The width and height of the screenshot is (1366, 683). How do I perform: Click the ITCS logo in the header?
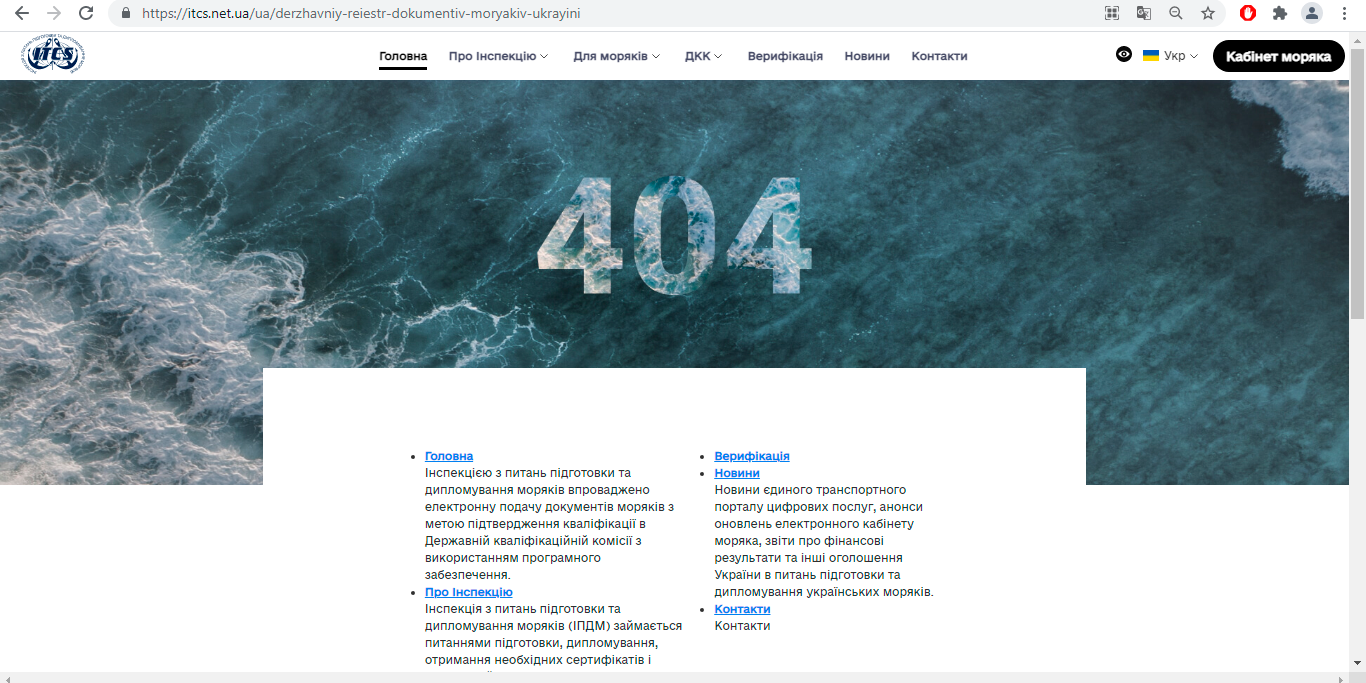(54, 55)
